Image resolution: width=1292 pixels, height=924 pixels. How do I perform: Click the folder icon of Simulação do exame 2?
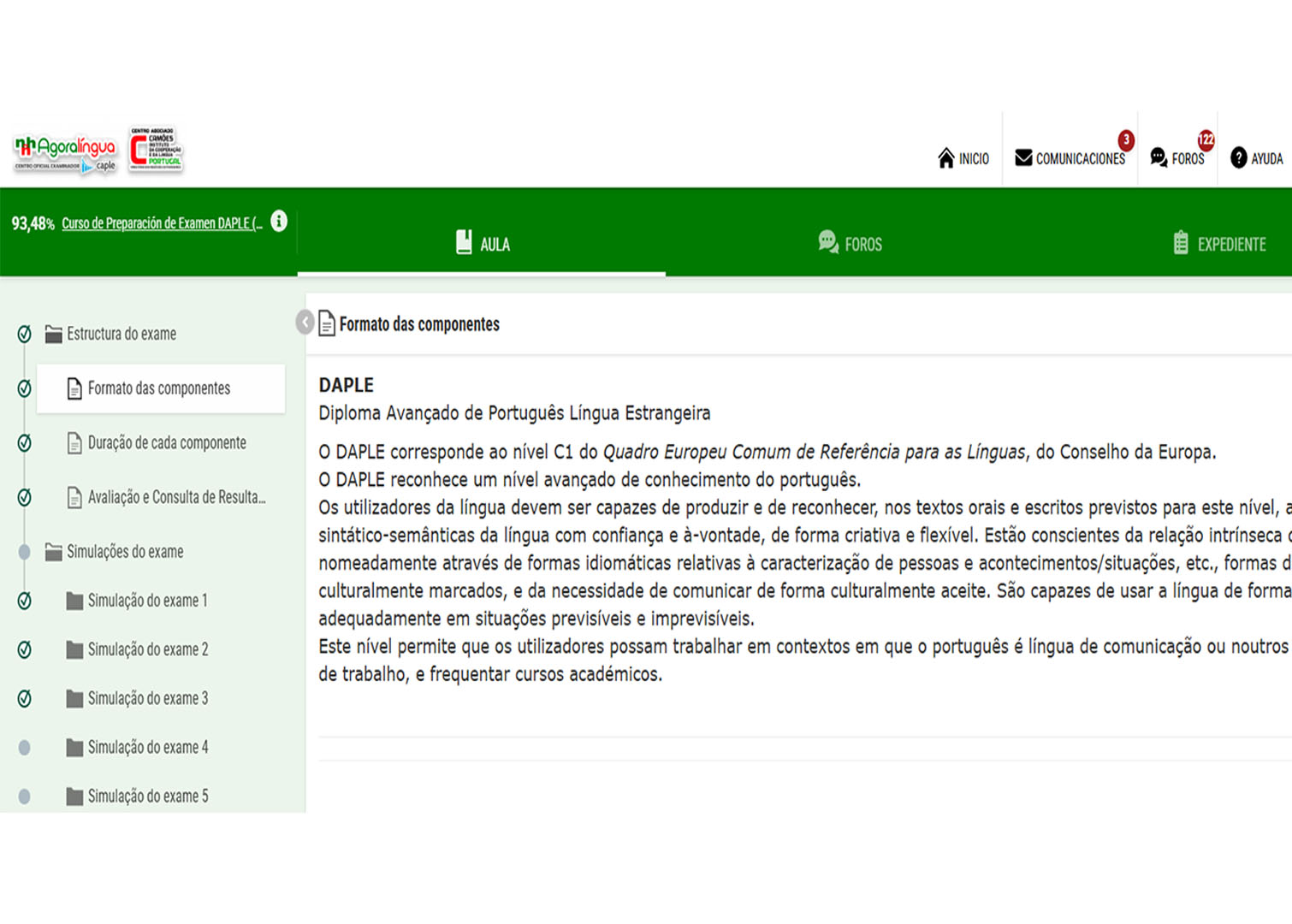coord(74,649)
